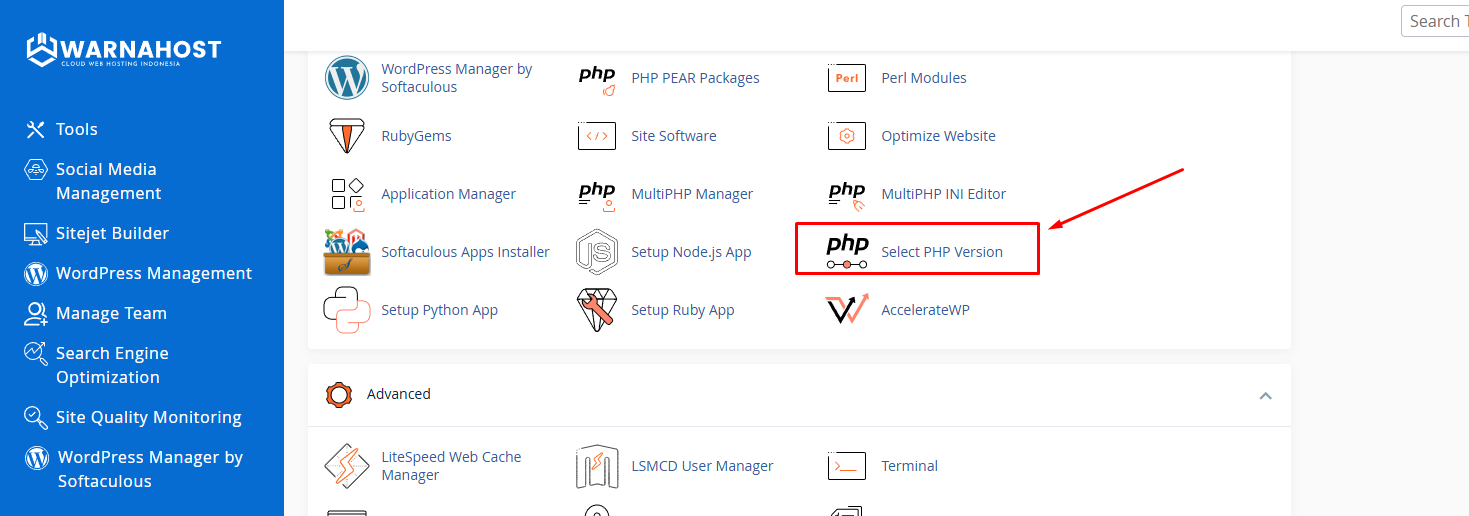Viewport: 1469px width, 516px height.
Task: Open the Setup Node.js App icon
Action: [x=597, y=252]
